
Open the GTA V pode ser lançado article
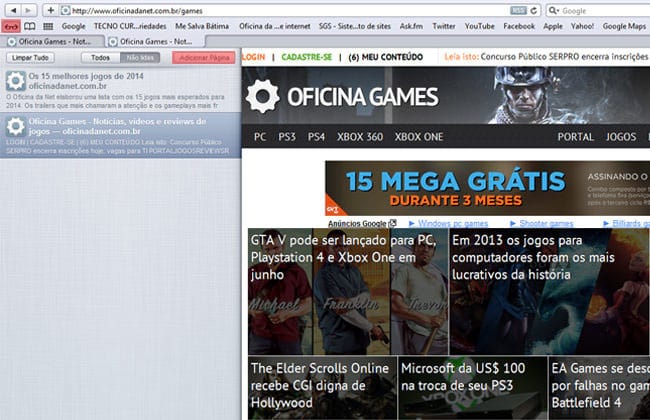pos(348,291)
